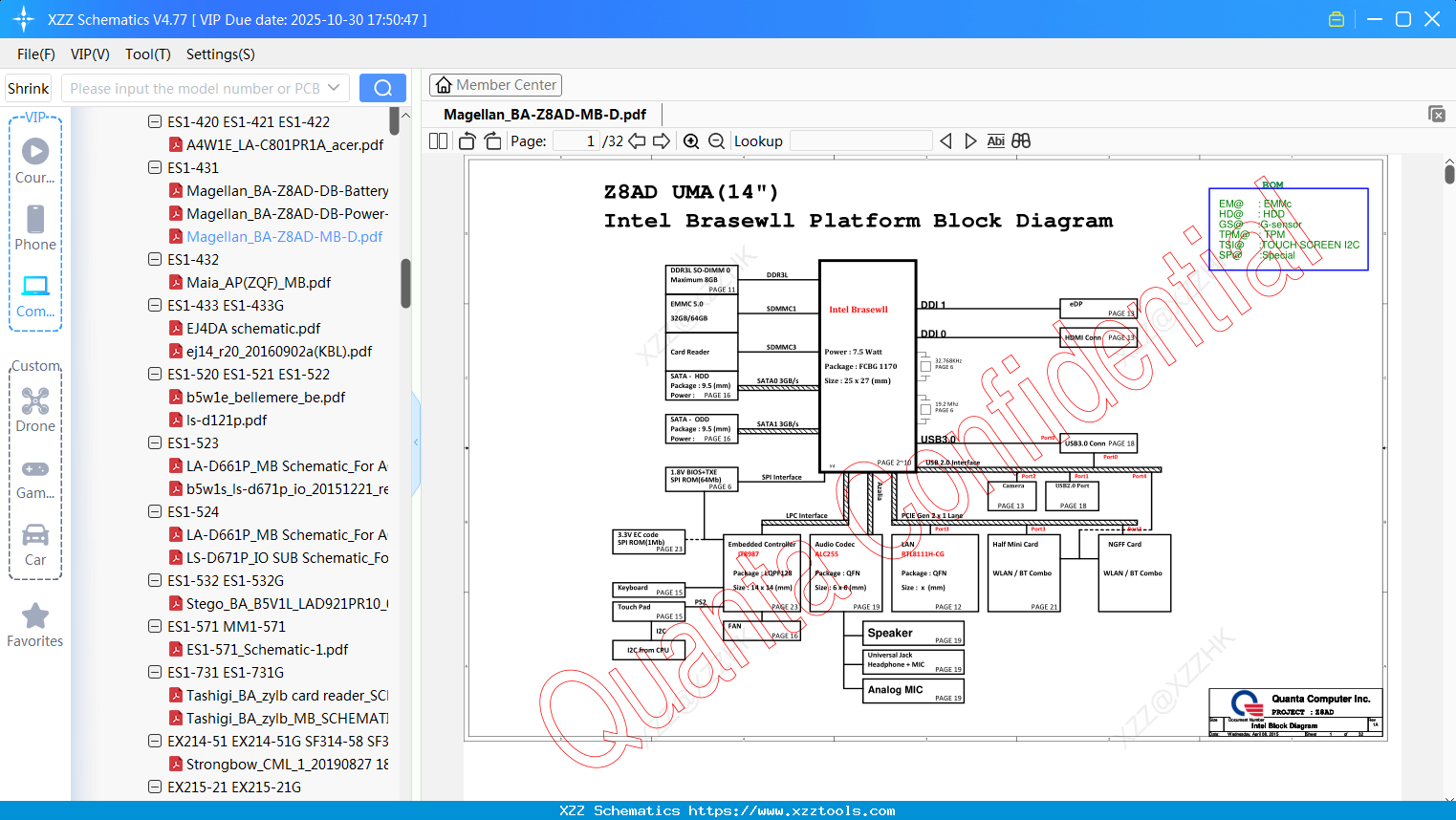Click the blue search button
1456x820 pixels.
tap(382, 88)
